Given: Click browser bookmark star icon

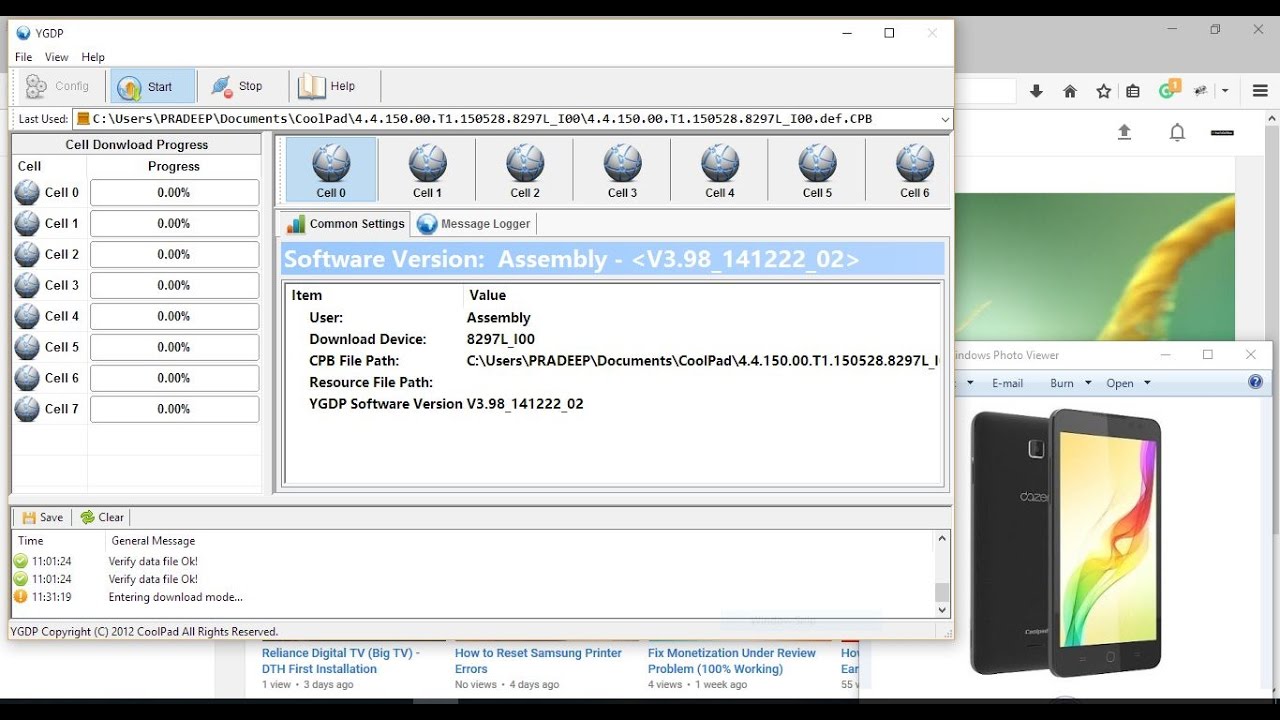Looking at the screenshot, I should click(x=1104, y=91).
